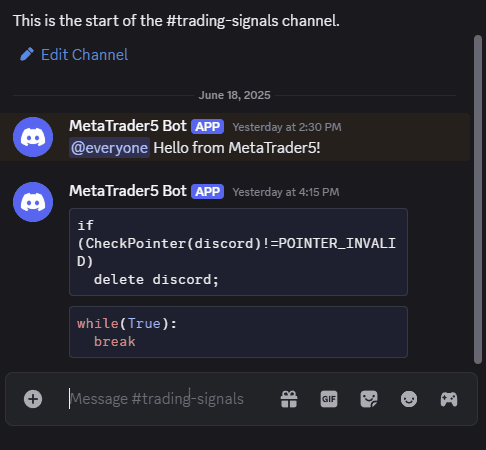Click the plus attachment upload icon
Screen dimensions: 486x450
click(33, 399)
